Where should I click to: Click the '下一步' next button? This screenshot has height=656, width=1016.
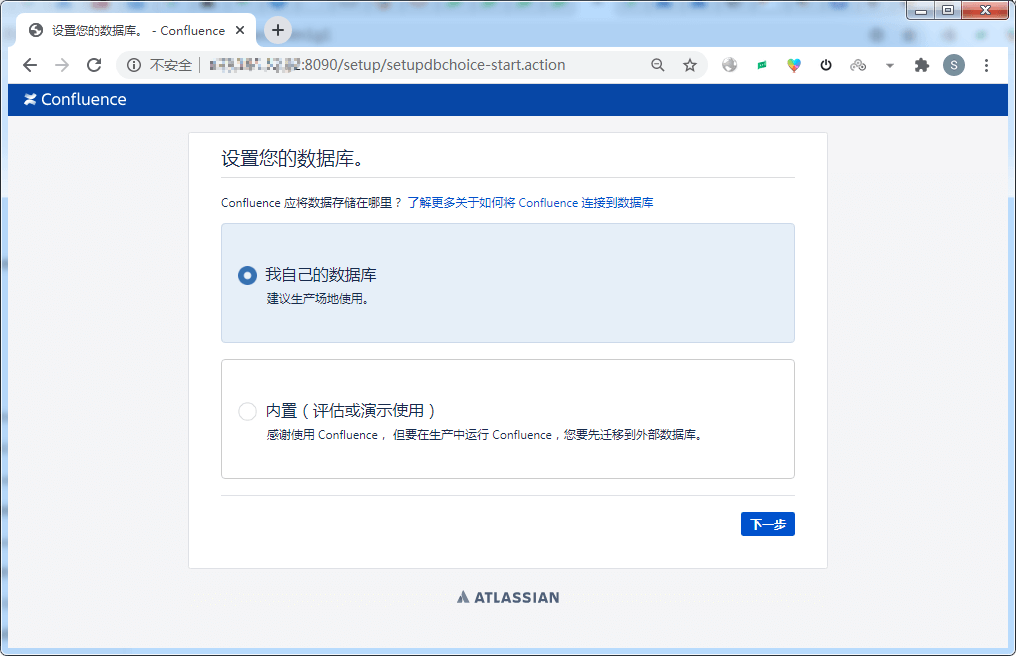tap(767, 524)
